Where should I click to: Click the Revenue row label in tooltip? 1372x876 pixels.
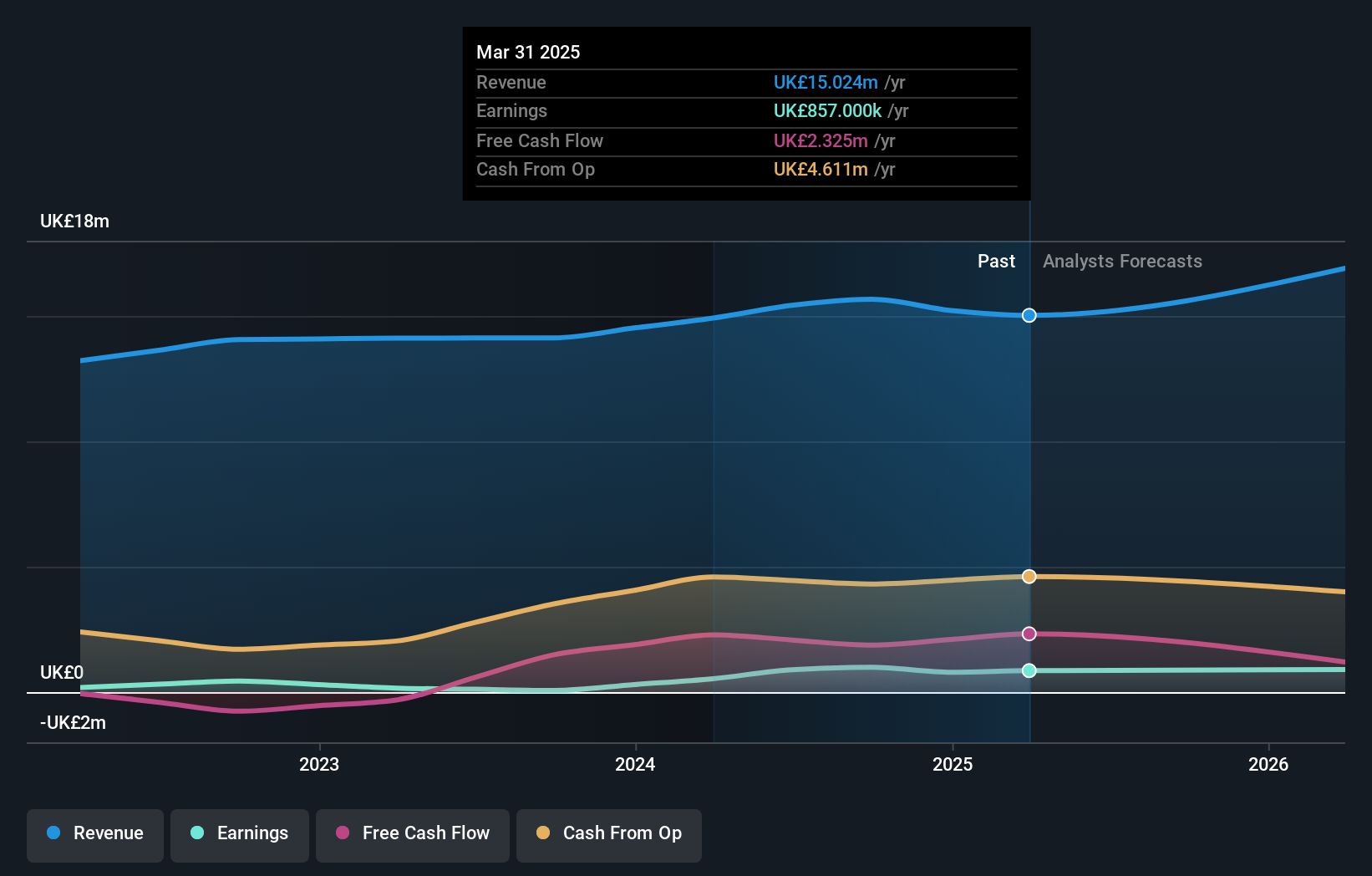(x=511, y=83)
